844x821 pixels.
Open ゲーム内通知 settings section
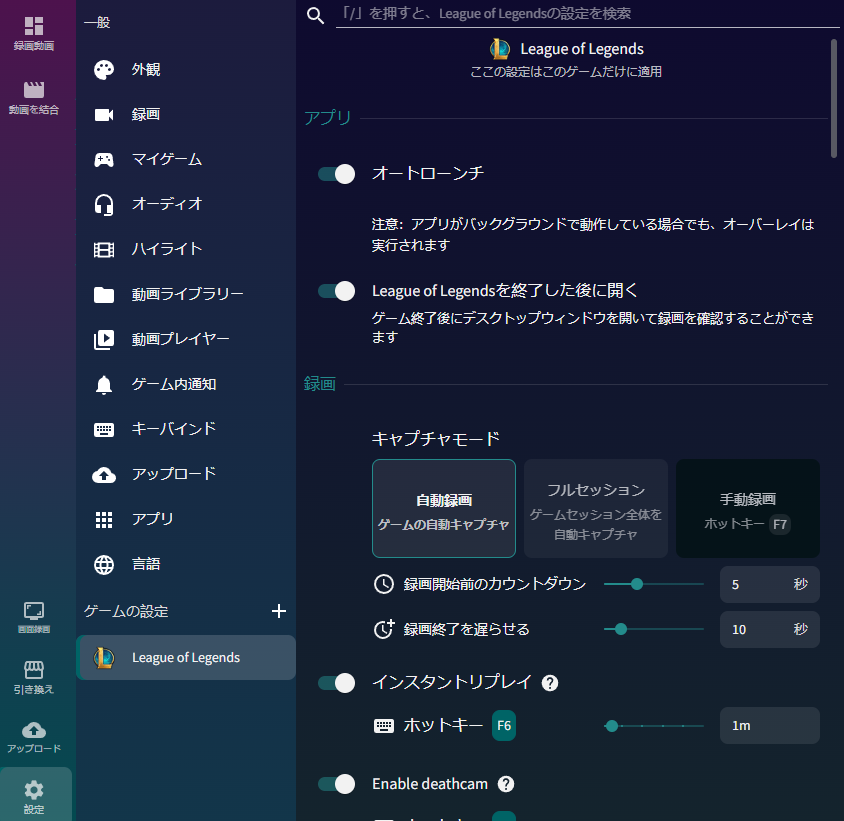click(x=186, y=384)
